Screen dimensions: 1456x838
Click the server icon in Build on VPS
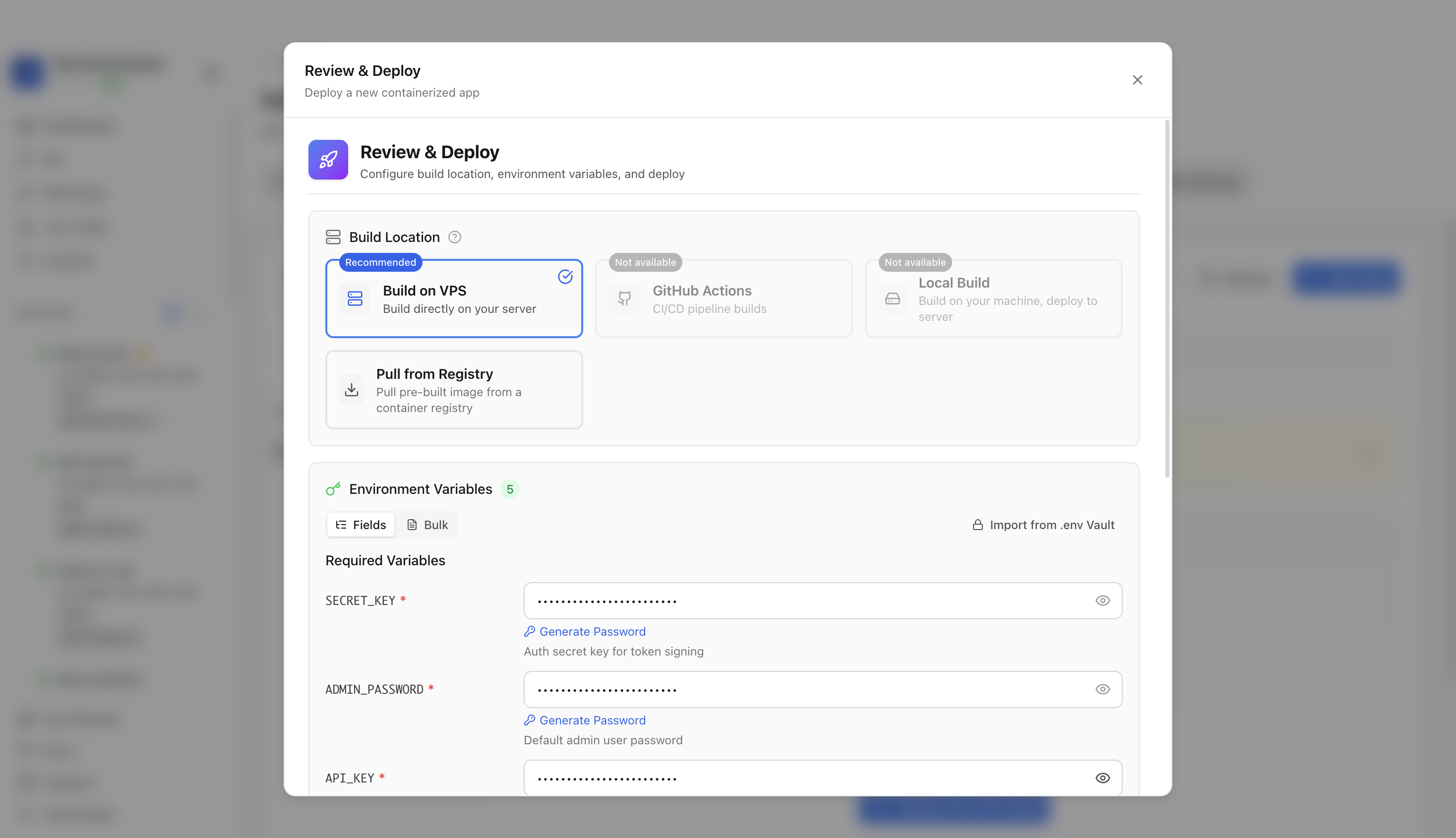pos(355,299)
